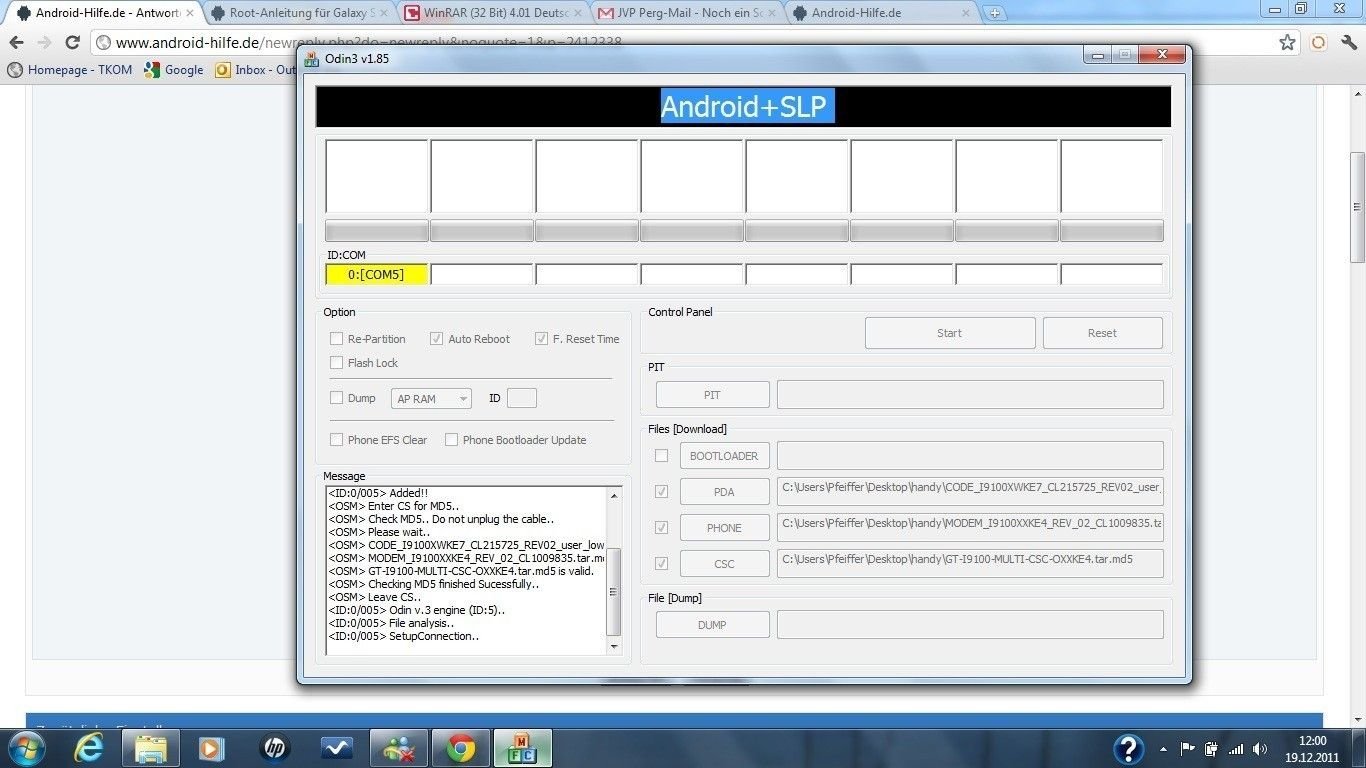Viewport: 1366px width, 768px height.
Task: Click the orange extension icon in Chrome toolbar
Action: point(1319,43)
